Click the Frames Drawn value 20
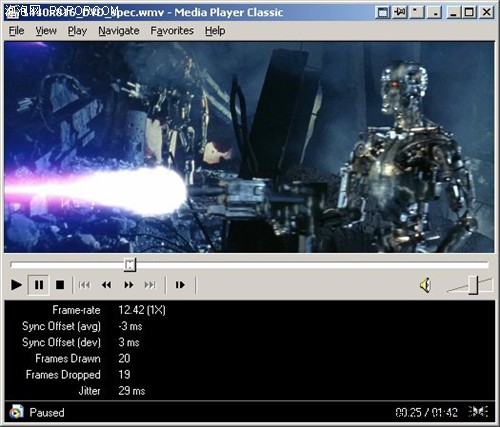 124,359
